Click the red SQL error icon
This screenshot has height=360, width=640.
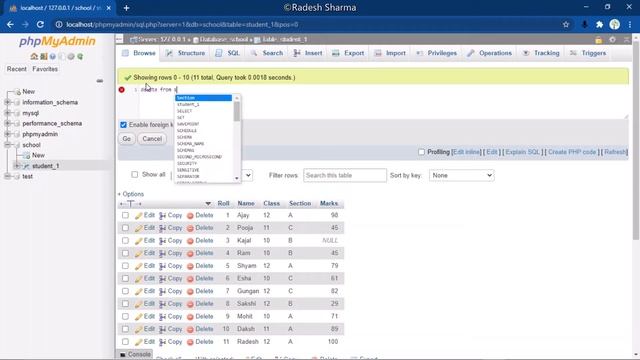tap(122, 89)
